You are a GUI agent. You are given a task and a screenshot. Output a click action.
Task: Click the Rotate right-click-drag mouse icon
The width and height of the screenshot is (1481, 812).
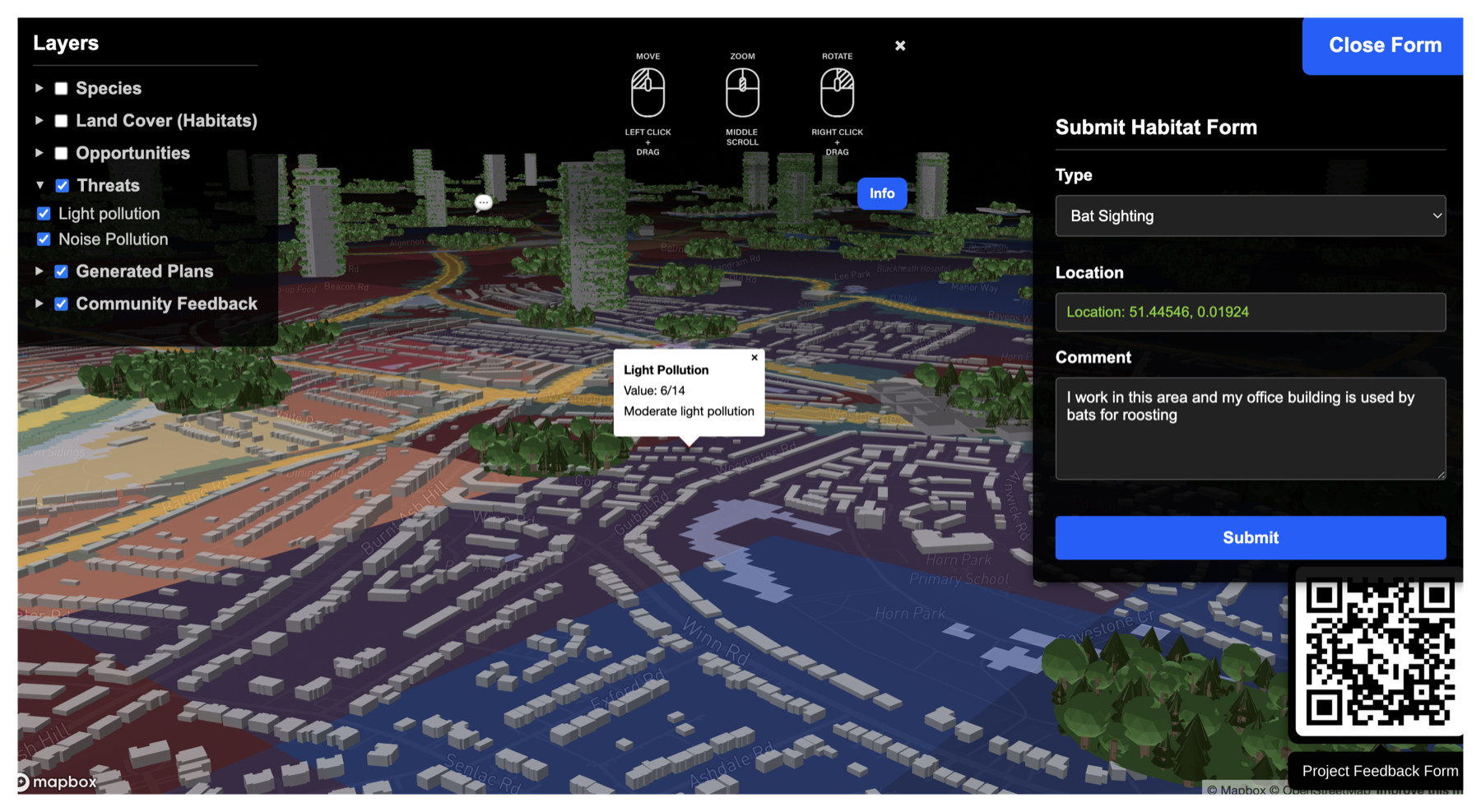837,92
